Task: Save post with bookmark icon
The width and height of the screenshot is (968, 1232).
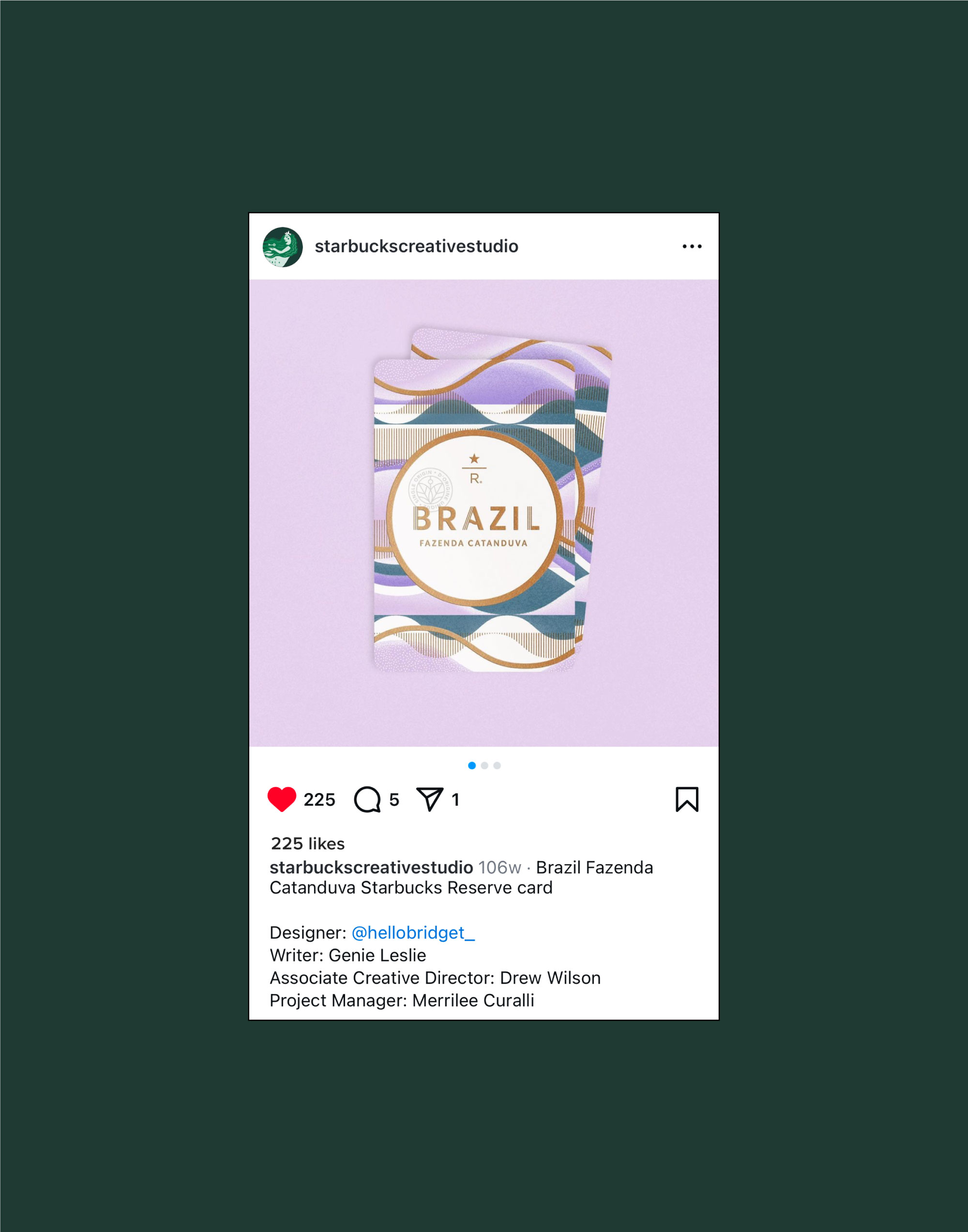Action: (x=687, y=799)
